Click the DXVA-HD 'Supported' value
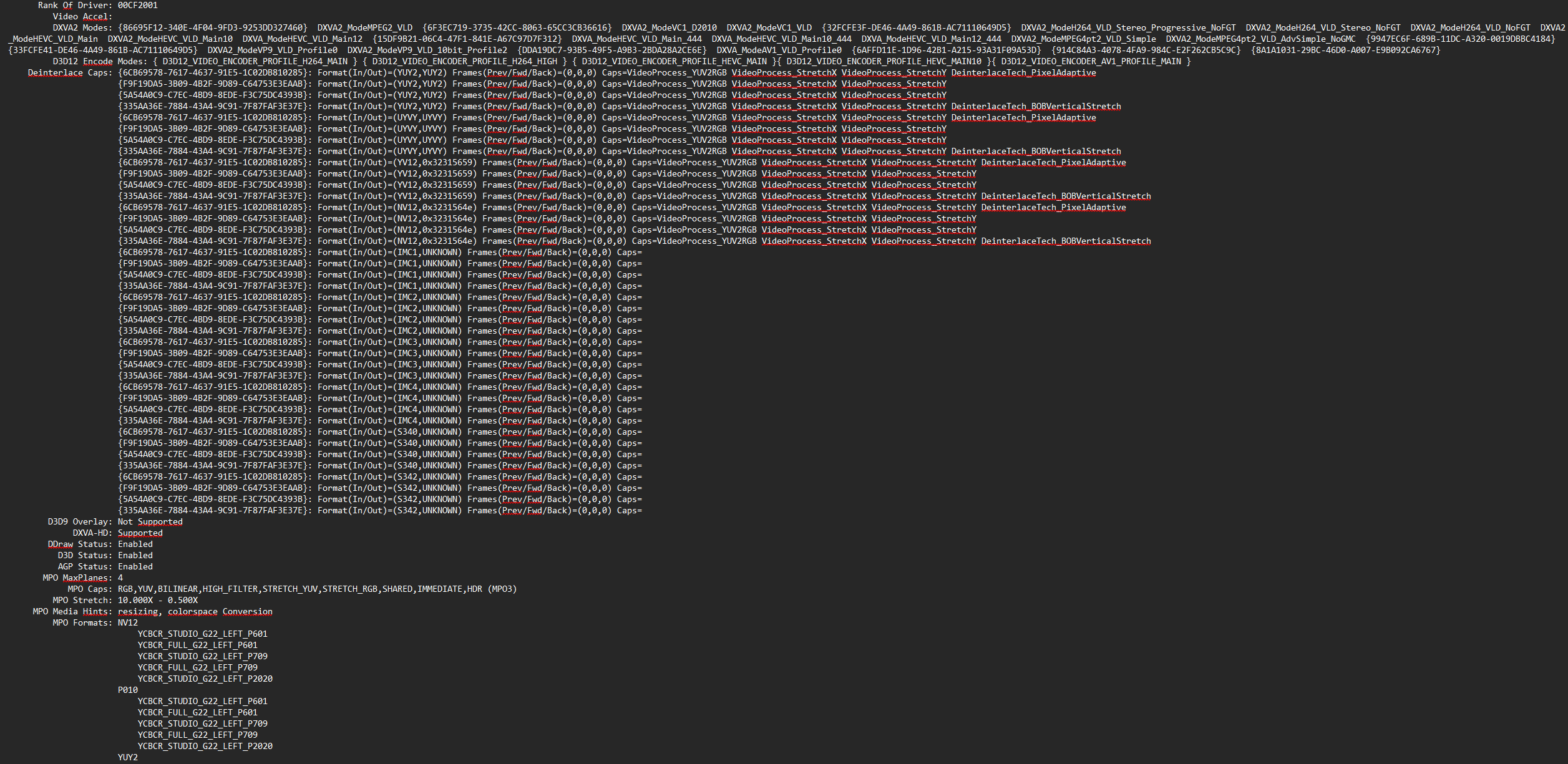This screenshot has height=764, width=1568. [x=140, y=533]
